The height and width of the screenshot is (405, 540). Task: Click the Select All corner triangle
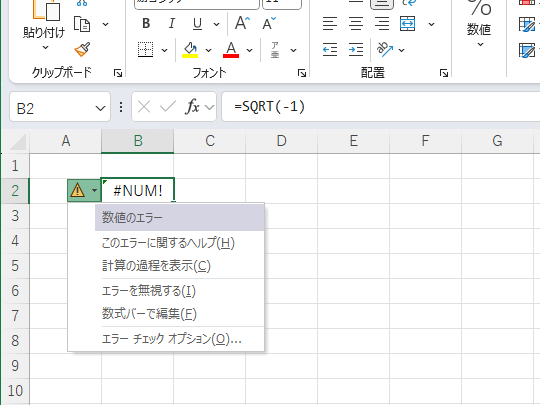18,142
